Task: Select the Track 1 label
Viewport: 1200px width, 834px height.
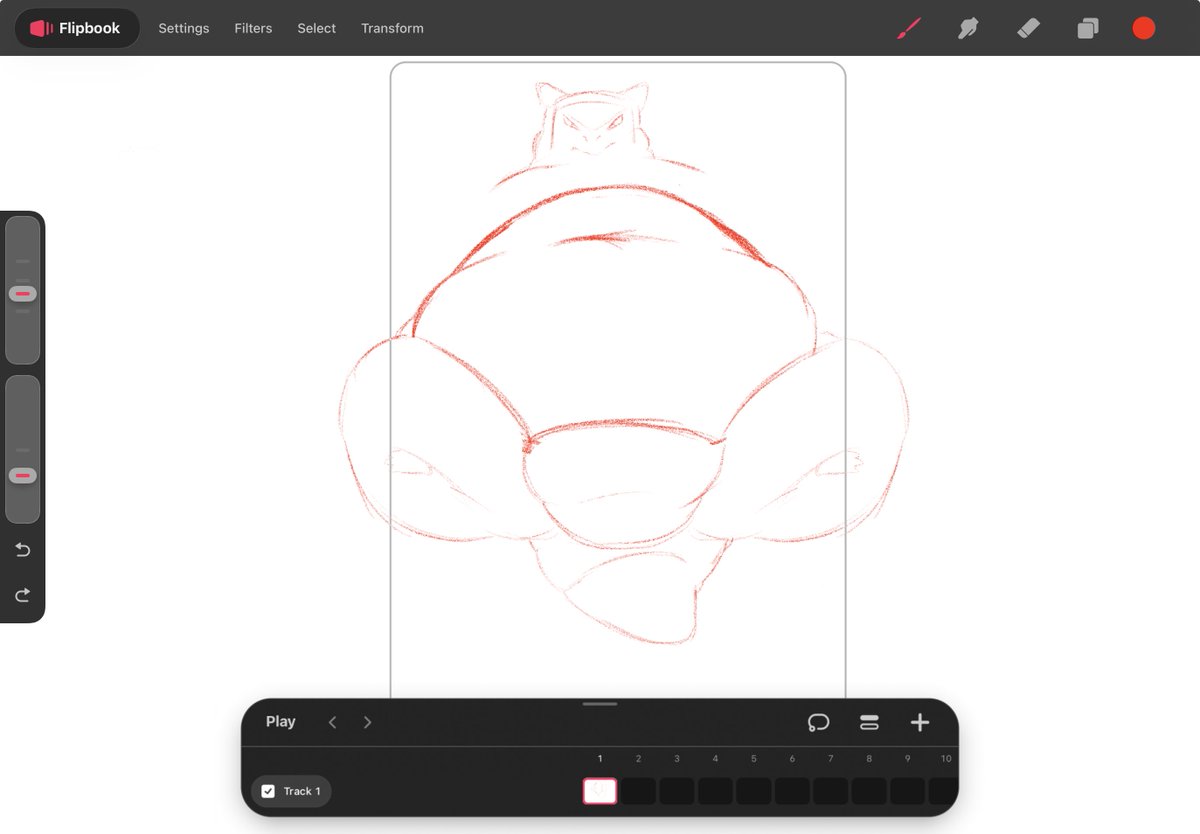Action: pos(302,791)
